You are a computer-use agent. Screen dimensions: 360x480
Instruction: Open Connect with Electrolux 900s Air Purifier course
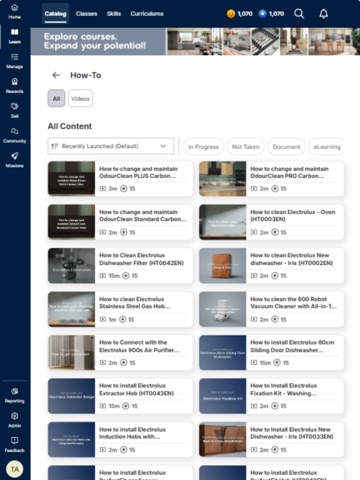(x=120, y=353)
